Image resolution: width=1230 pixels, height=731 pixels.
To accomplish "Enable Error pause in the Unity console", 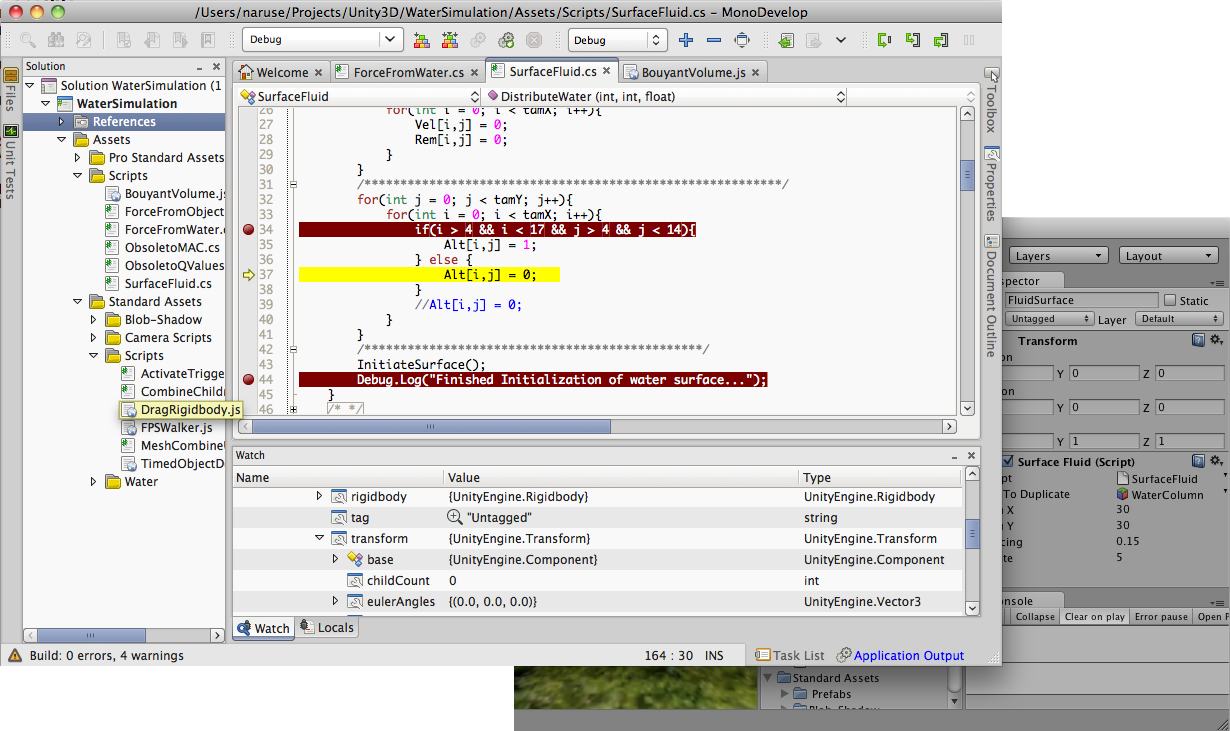I will [x=1160, y=617].
